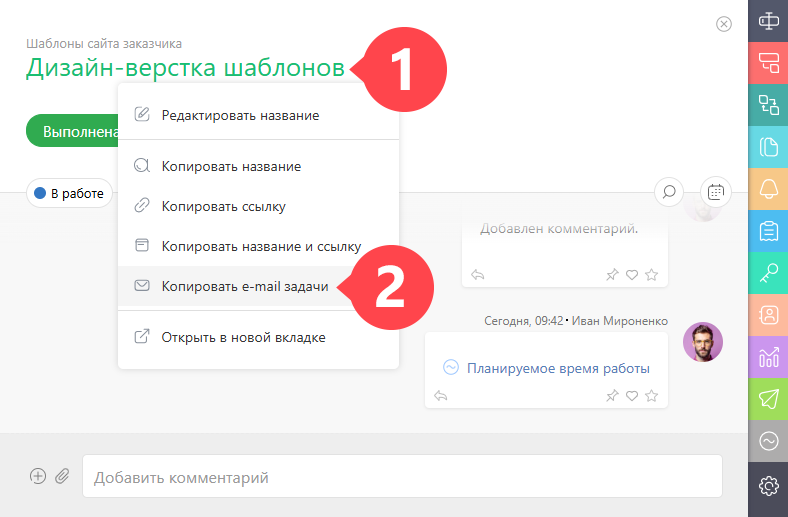Open the paper plane sidebar icon

coord(768,399)
